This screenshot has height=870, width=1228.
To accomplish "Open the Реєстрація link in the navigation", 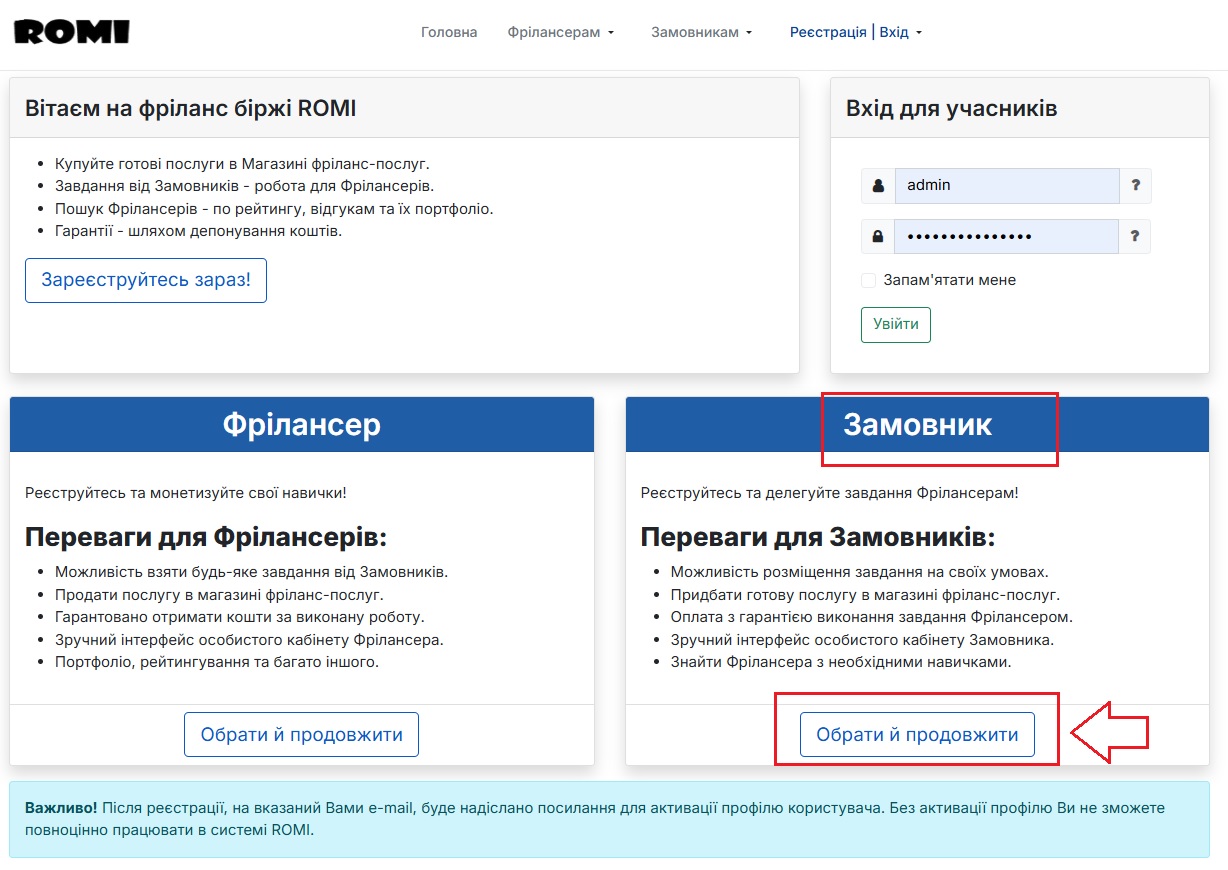I will coord(828,31).
